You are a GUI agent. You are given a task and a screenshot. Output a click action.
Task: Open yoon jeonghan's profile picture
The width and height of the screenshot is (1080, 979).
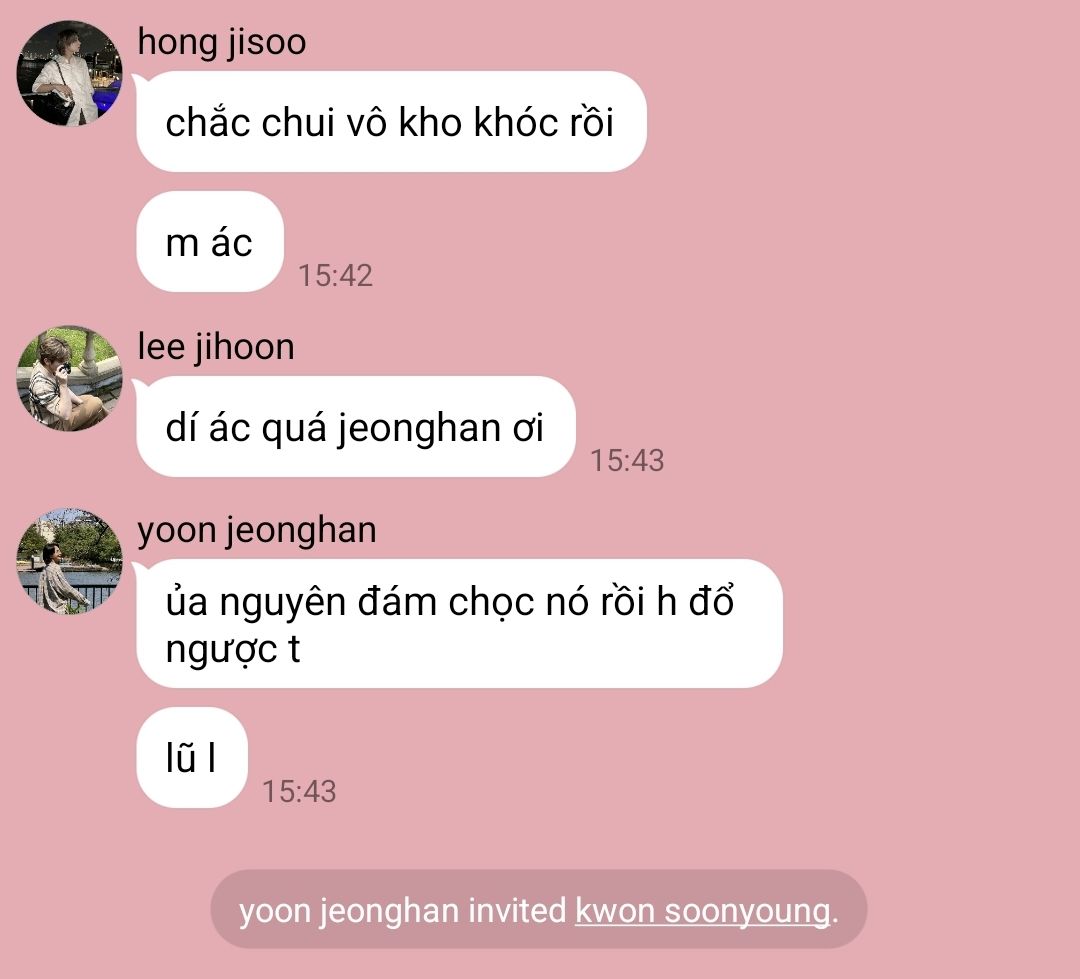click(x=70, y=561)
